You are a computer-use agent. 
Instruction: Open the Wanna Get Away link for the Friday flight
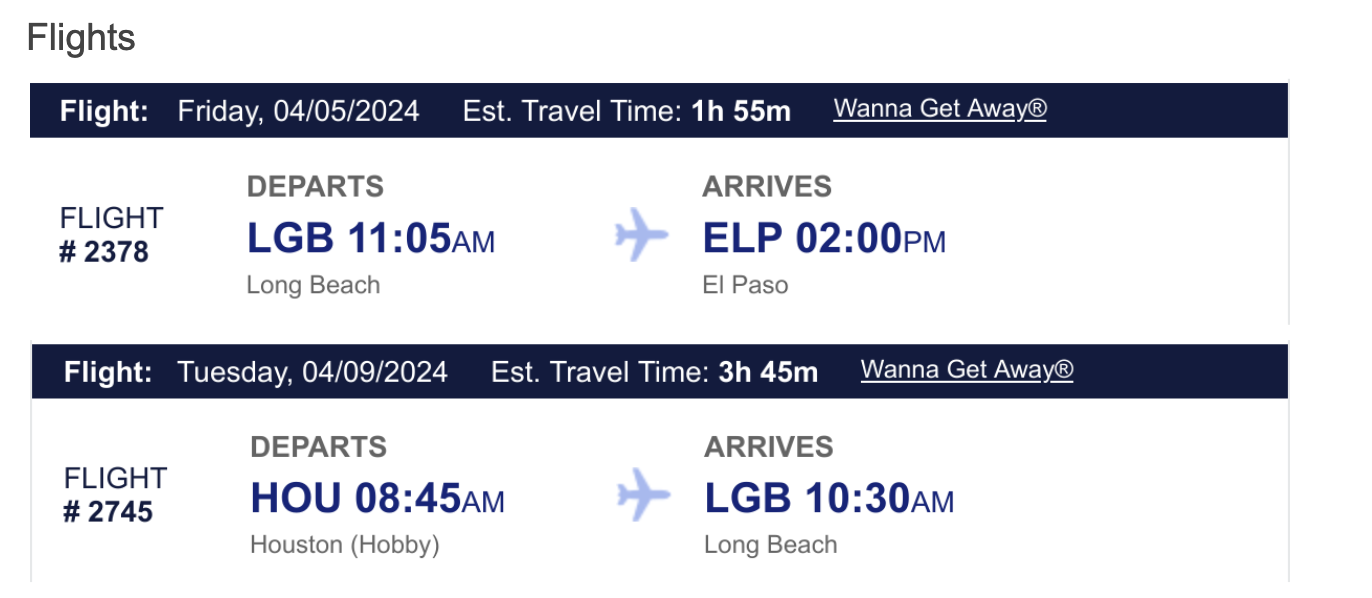coord(940,108)
